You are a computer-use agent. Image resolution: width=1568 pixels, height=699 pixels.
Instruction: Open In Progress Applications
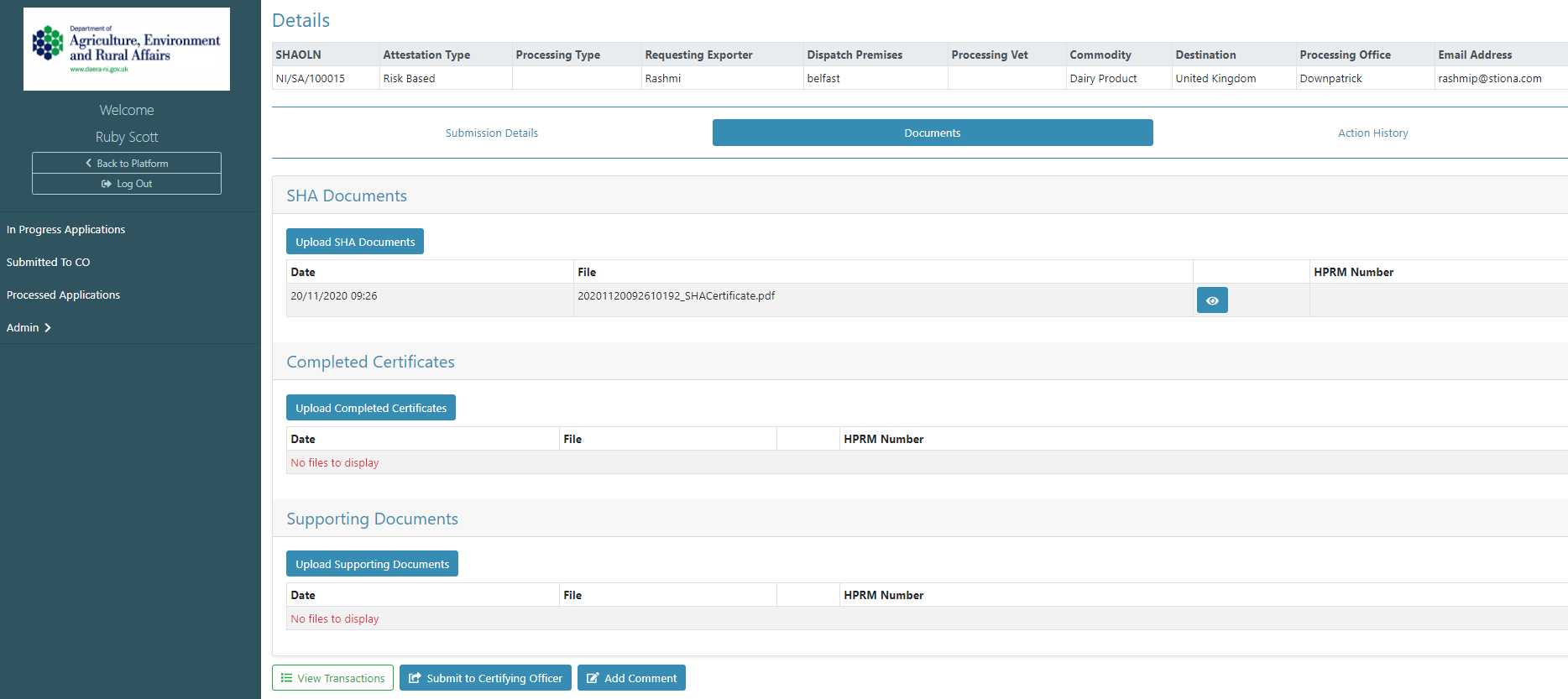(65, 230)
